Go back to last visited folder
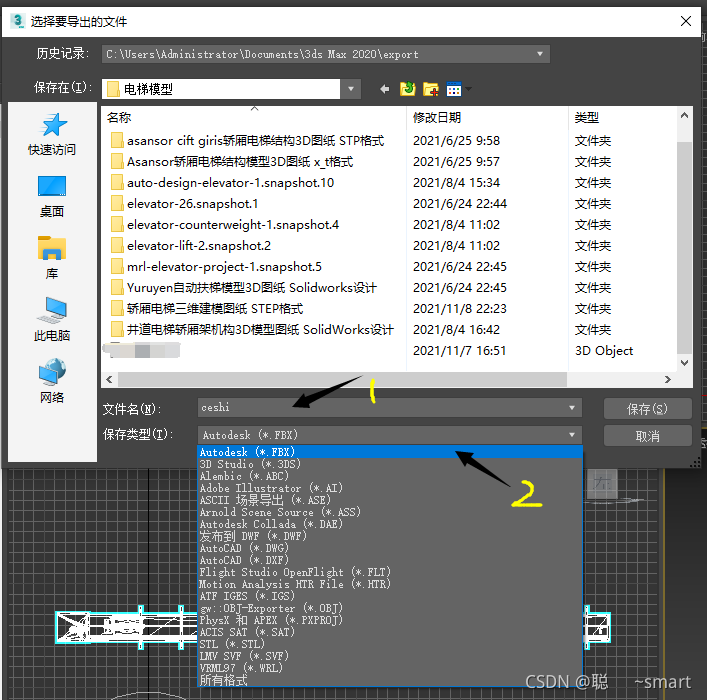The image size is (707, 700). [384, 89]
